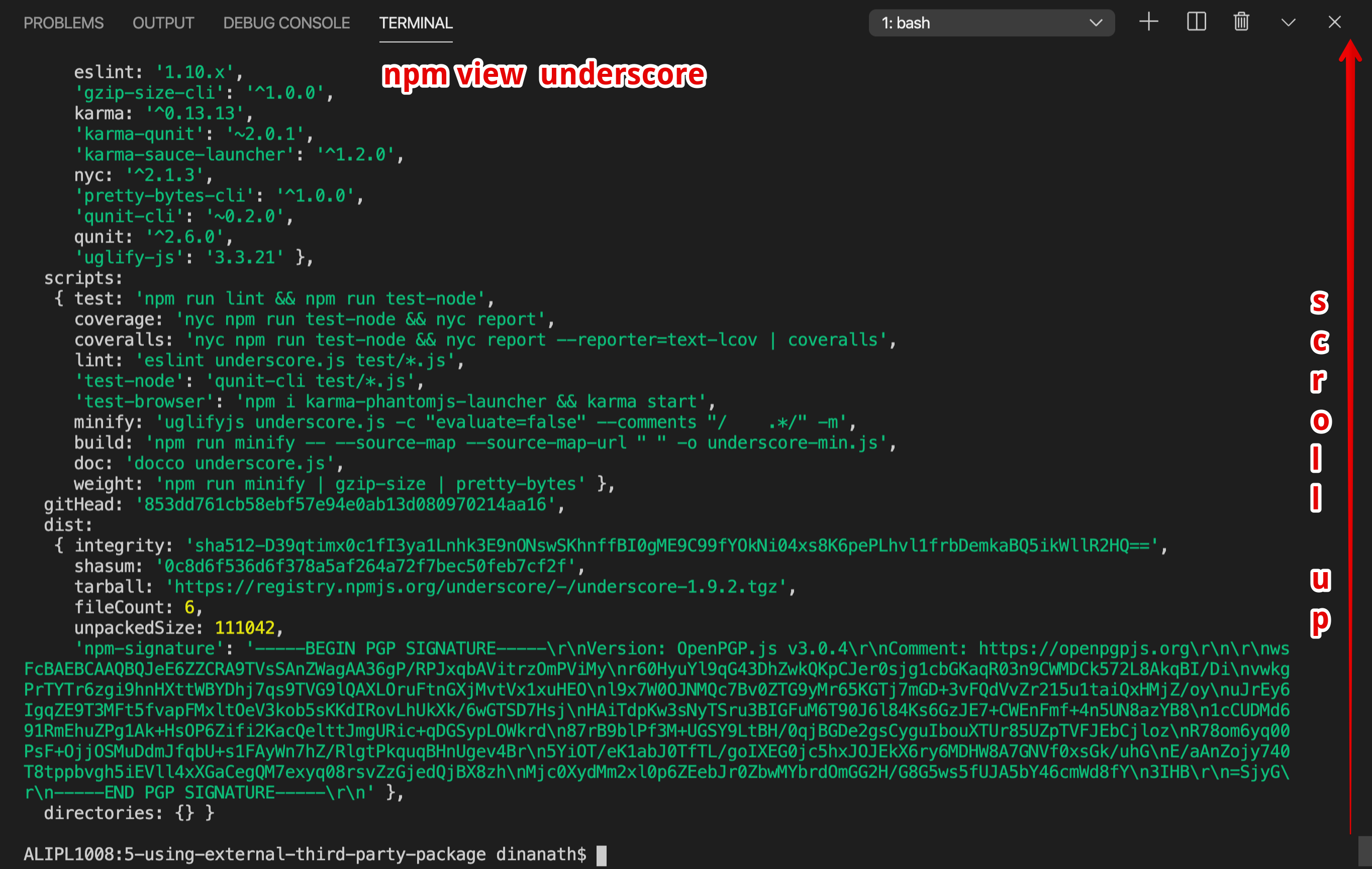Click the terminal scrollbar thumb at bottom right
Screen dimensions: 1372x869
(x=1364, y=851)
